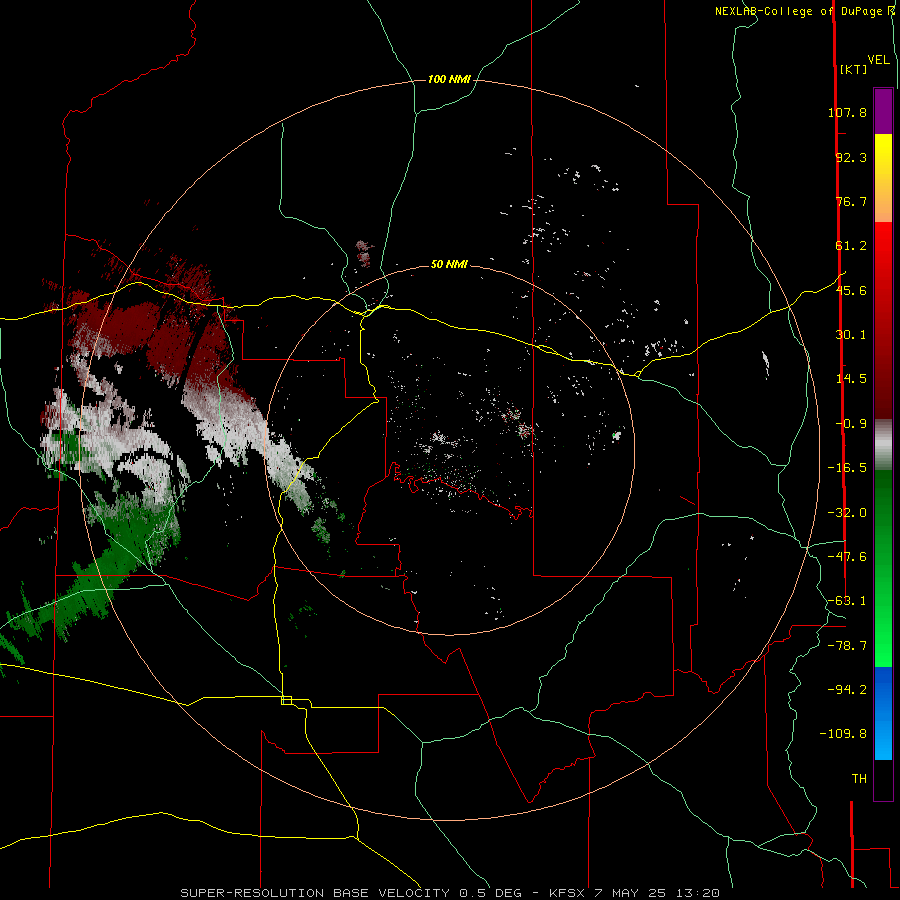
Task: Click the purple segment of the color bar
Action: [883, 111]
